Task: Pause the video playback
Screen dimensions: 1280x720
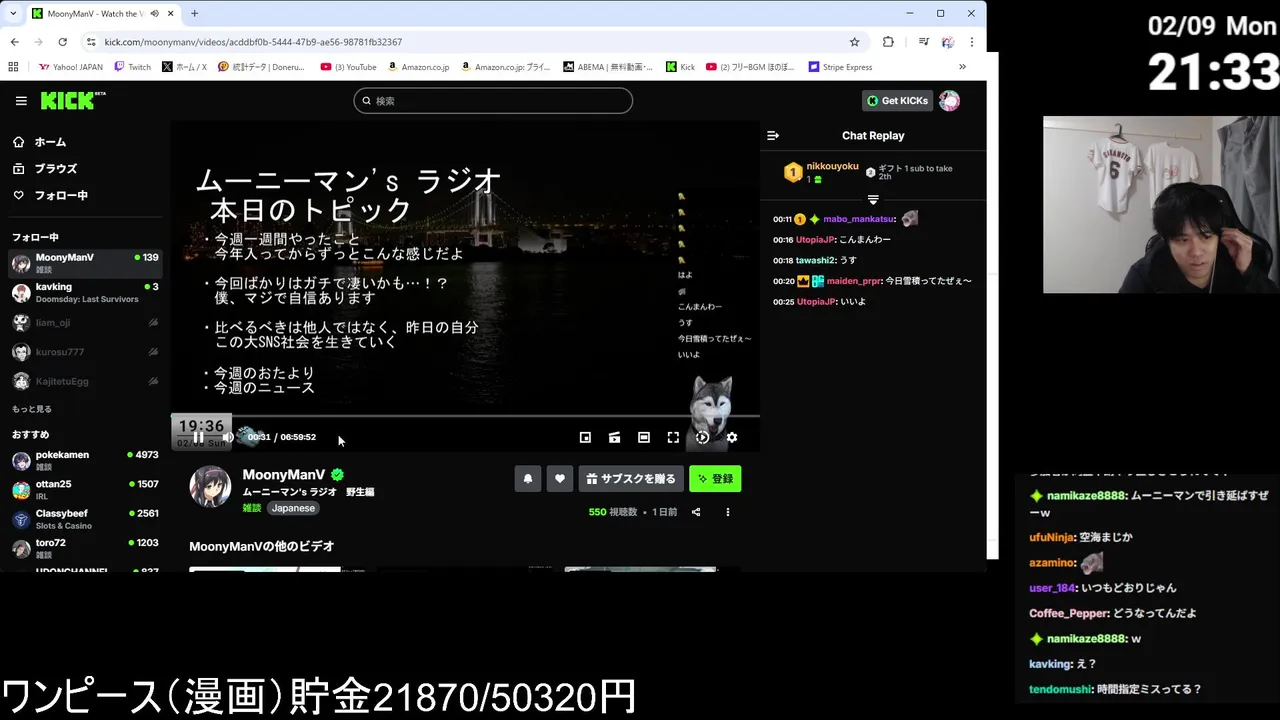Action: tap(198, 437)
